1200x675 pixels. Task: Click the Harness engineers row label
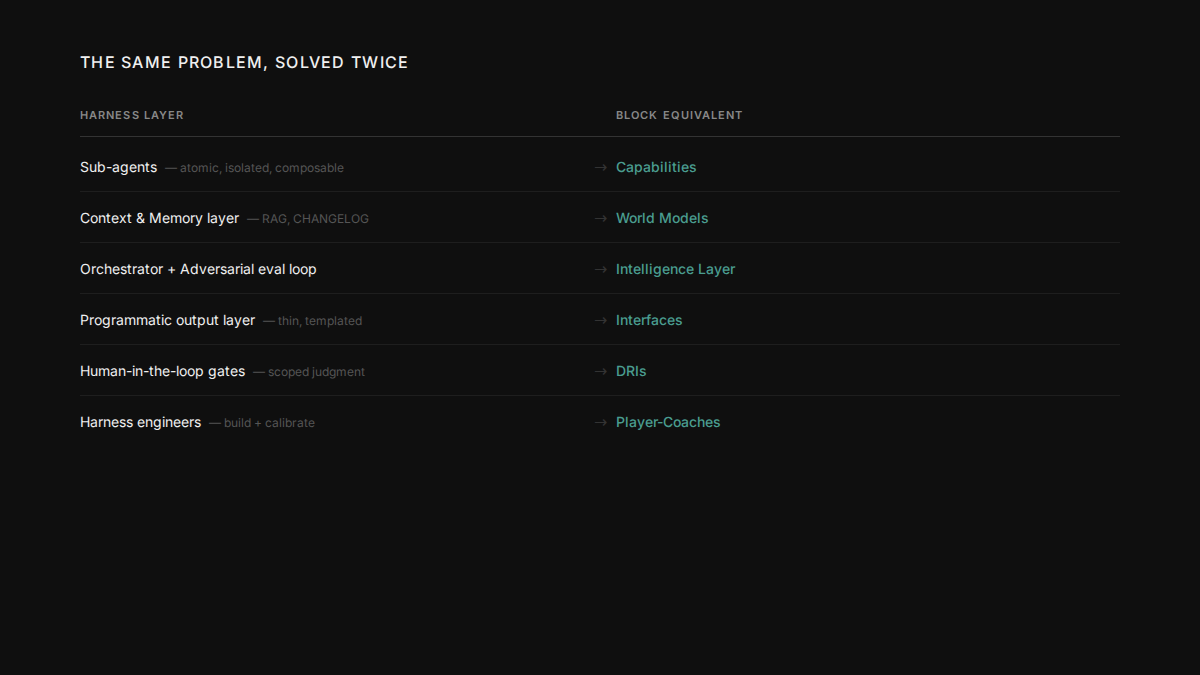[x=140, y=422]
